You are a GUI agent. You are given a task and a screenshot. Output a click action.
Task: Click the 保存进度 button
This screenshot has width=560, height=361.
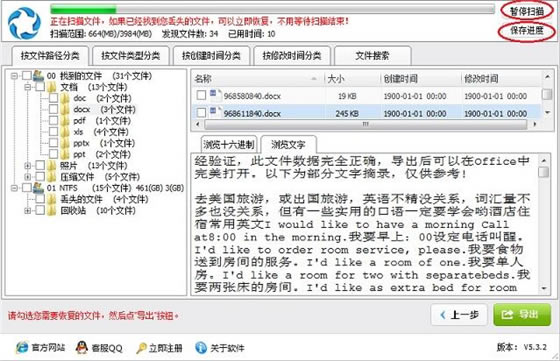(527, 31)
